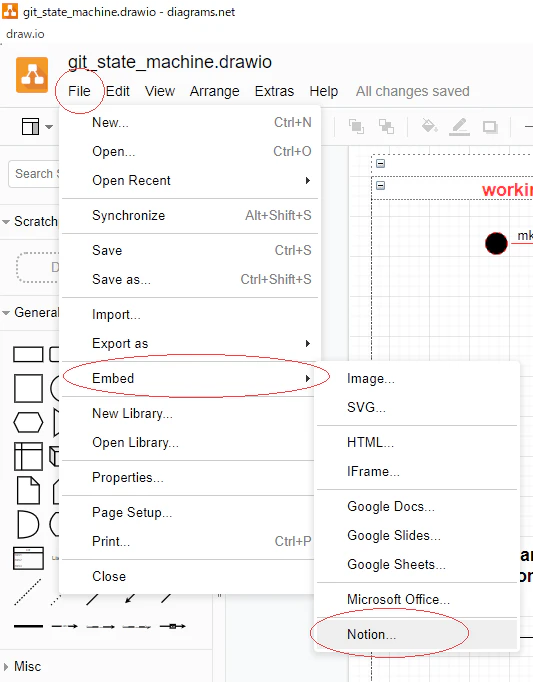Viewport: 533px width, 682px height.
Task: Open the Help menu
Action: (x=324, y=91)
